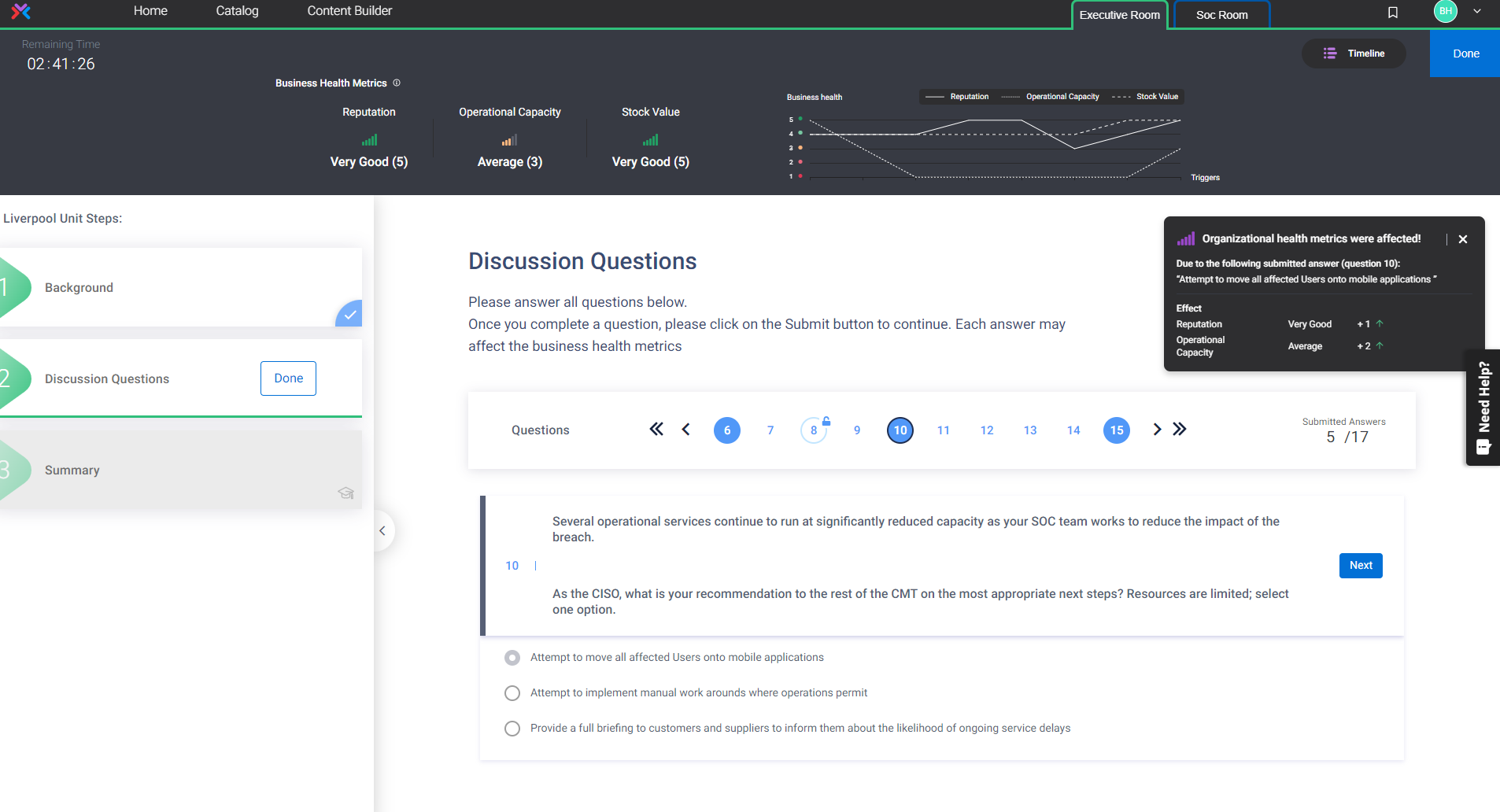Open the Summary step
The height and width of the screenshot is (812, 1500).
[181, 470]
